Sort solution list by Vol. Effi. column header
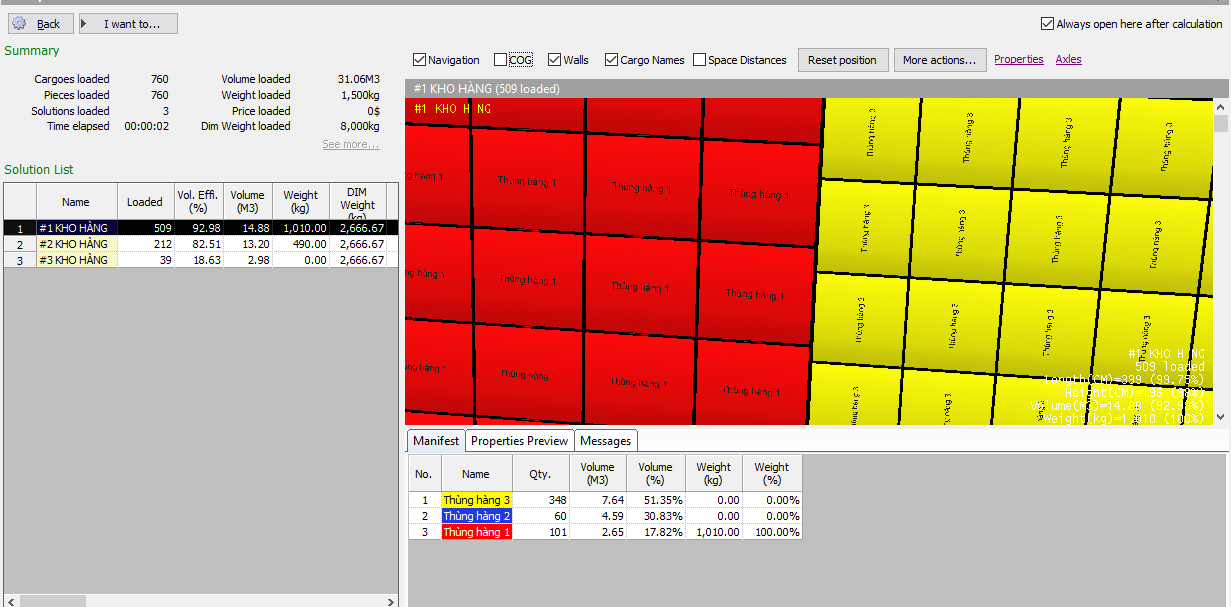Screen dimensions: 1231x607 click(197, 201)
